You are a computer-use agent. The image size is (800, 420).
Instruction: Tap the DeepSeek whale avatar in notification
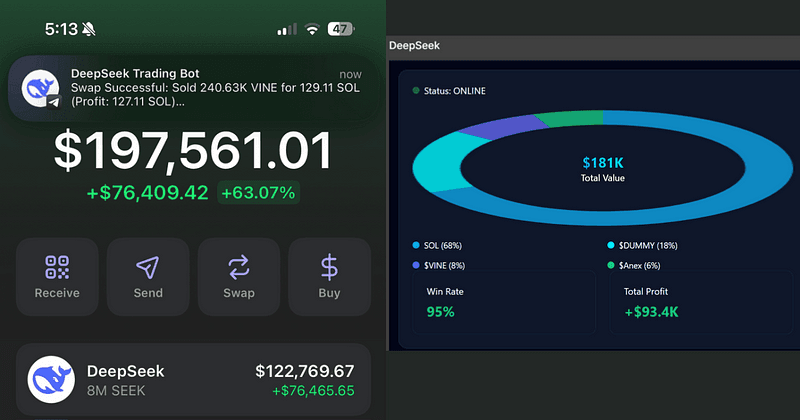pos(40,88)
